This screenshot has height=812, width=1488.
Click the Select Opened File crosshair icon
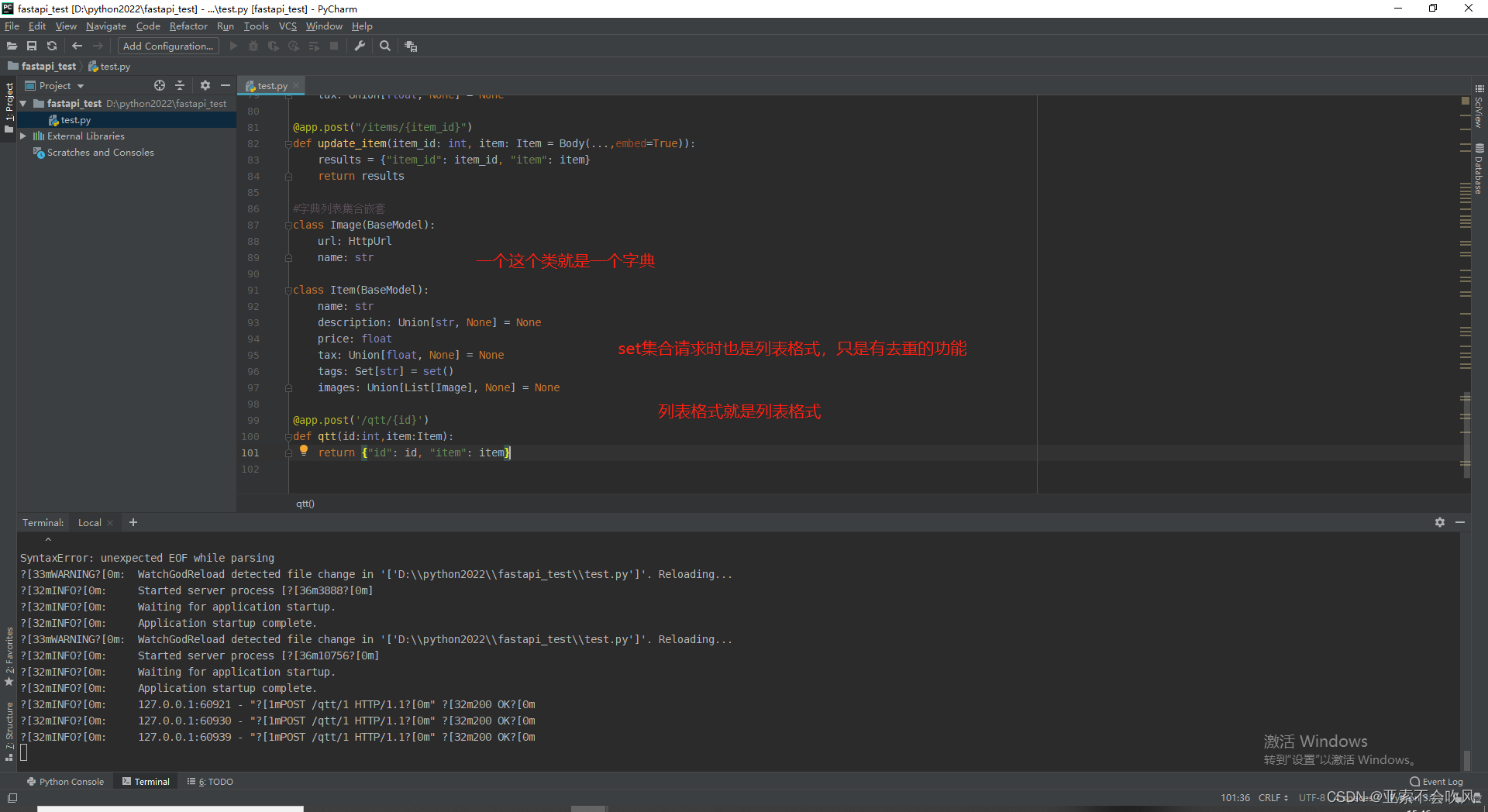(x=160, y=85)
